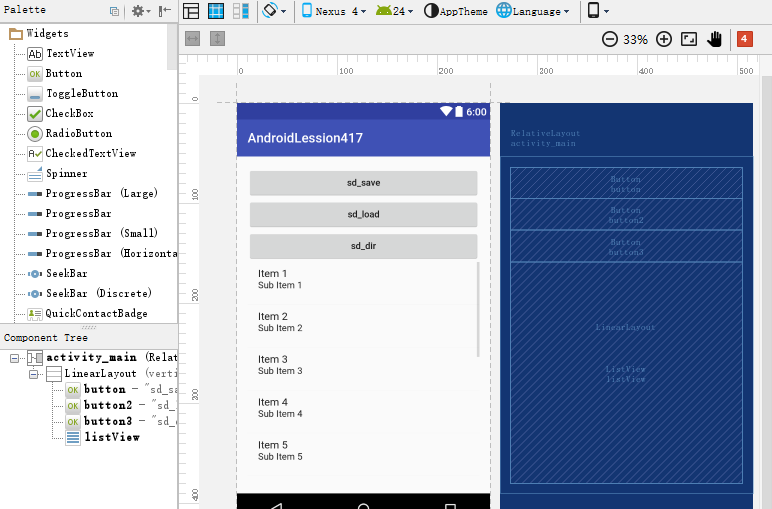Open the AppTheme selector

(x=455, y=11)
